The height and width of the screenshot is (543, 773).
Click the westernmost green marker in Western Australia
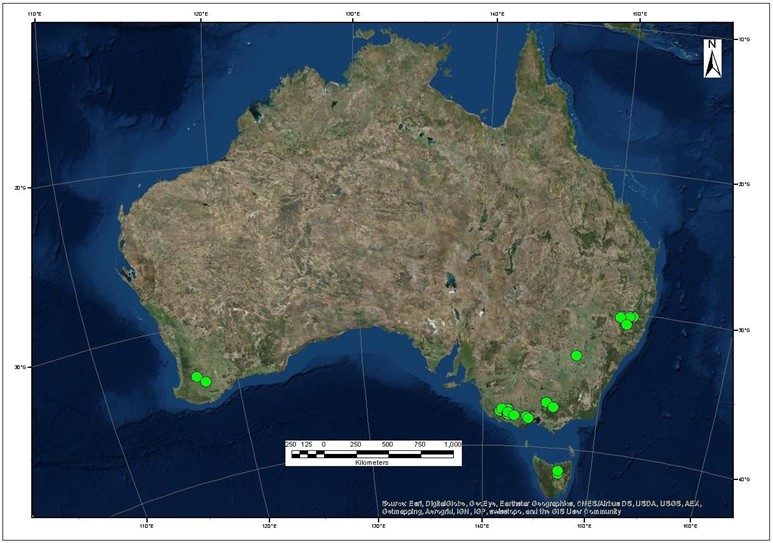pyautogui.click(x=197, y=377)
